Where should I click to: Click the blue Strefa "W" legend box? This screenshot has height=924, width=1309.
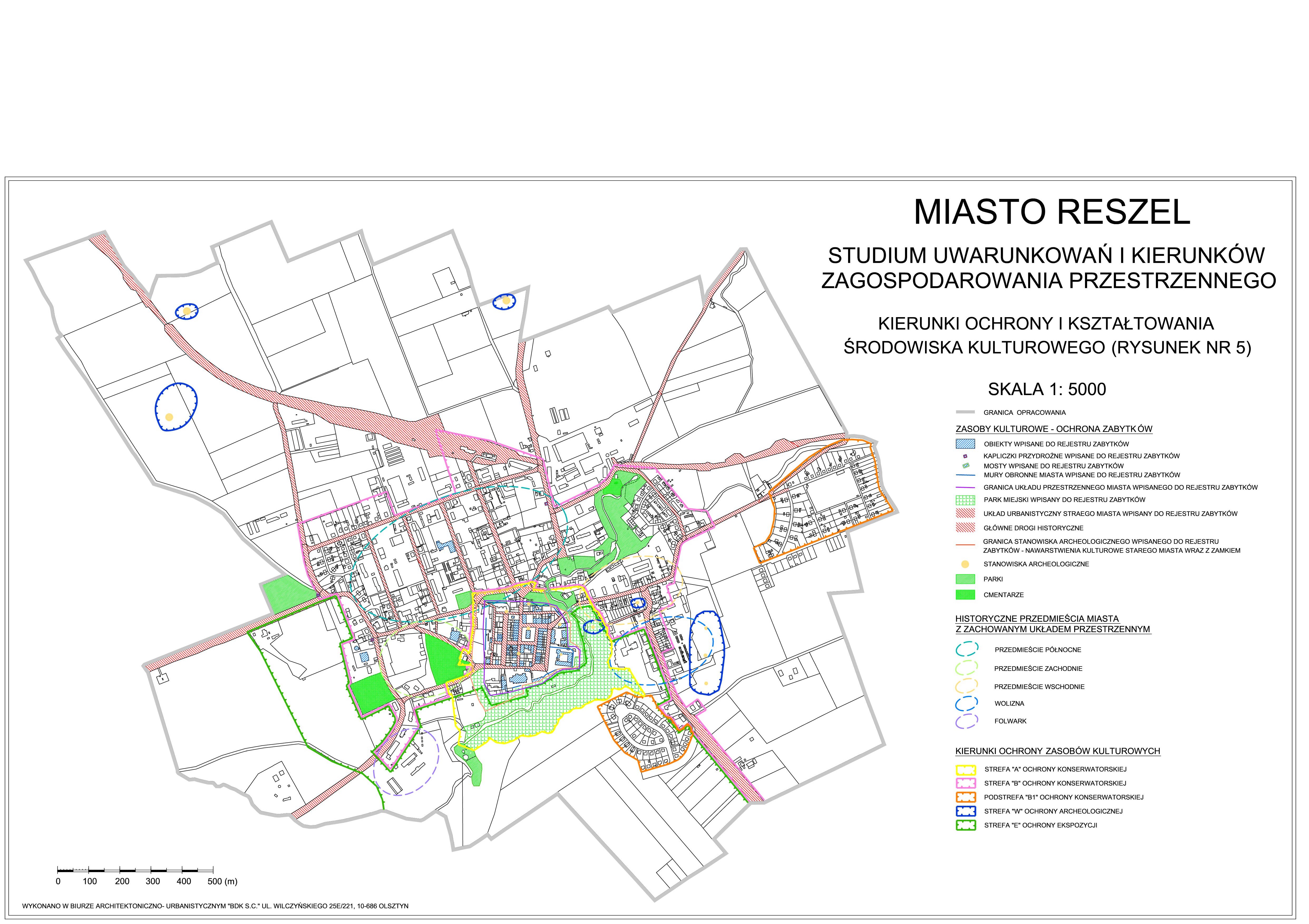click(966, 811)
